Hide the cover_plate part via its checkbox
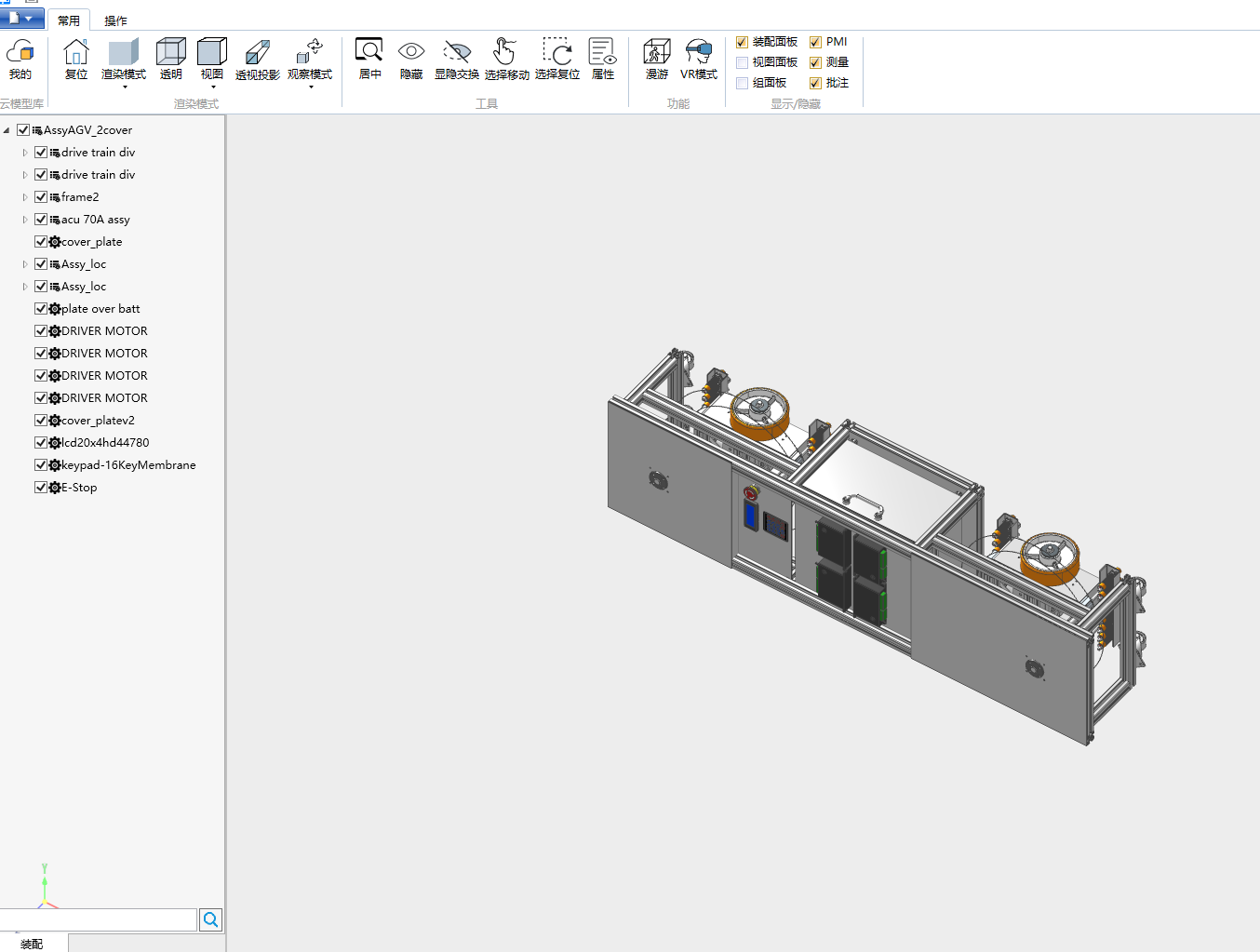This screenshot has height=952, width=1260. (x=41, y=242)
